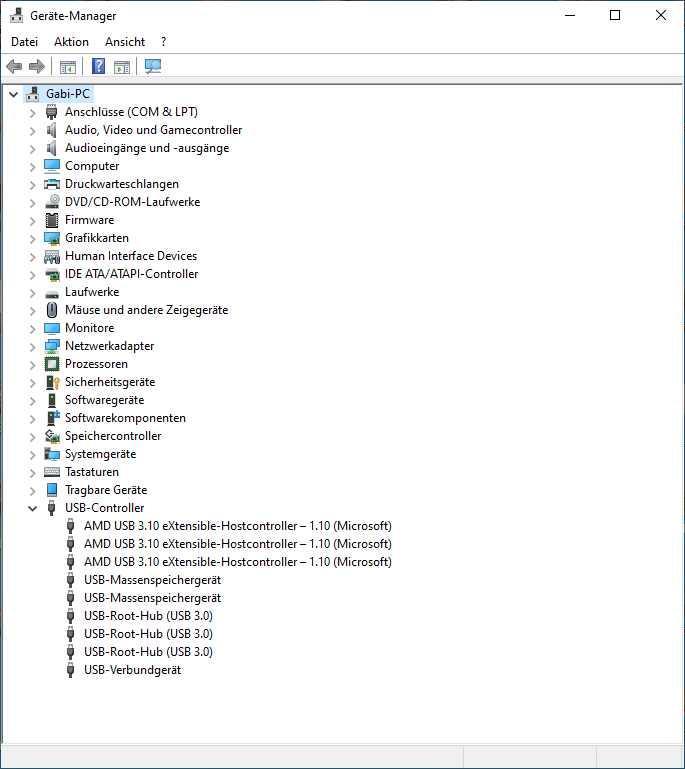Open the Aktion menu
Screen dimensions: 685x769
72,42
